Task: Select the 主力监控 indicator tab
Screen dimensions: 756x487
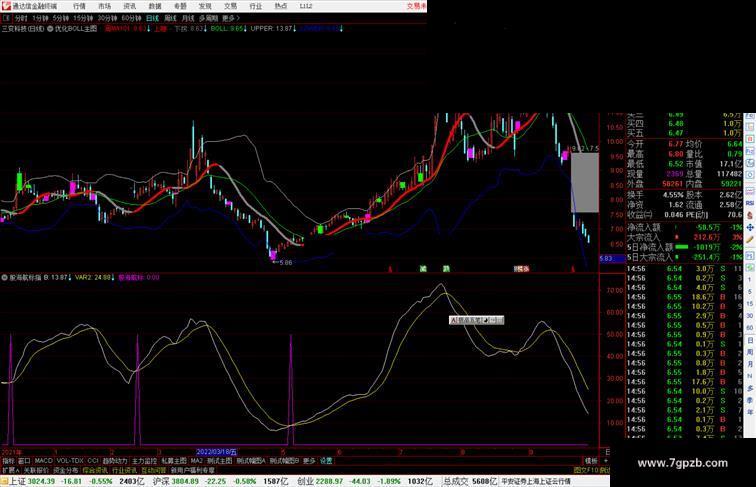Action: [145, 461]
